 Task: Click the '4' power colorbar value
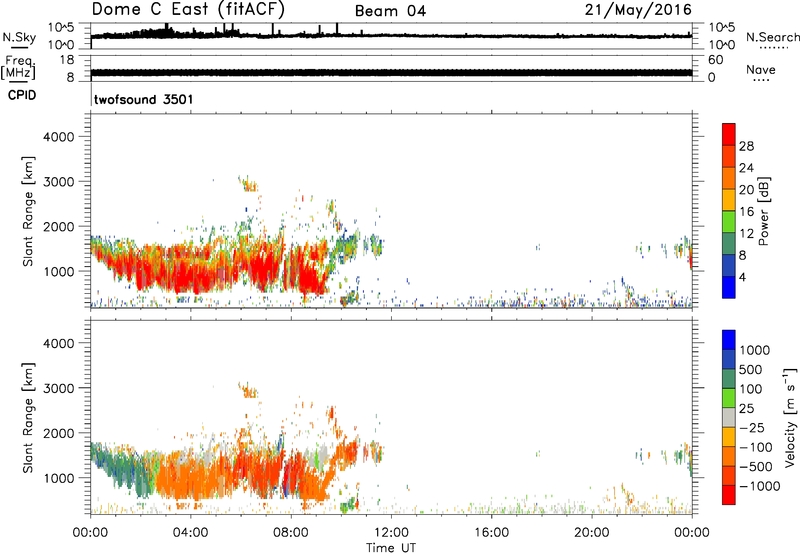point(742,277)
